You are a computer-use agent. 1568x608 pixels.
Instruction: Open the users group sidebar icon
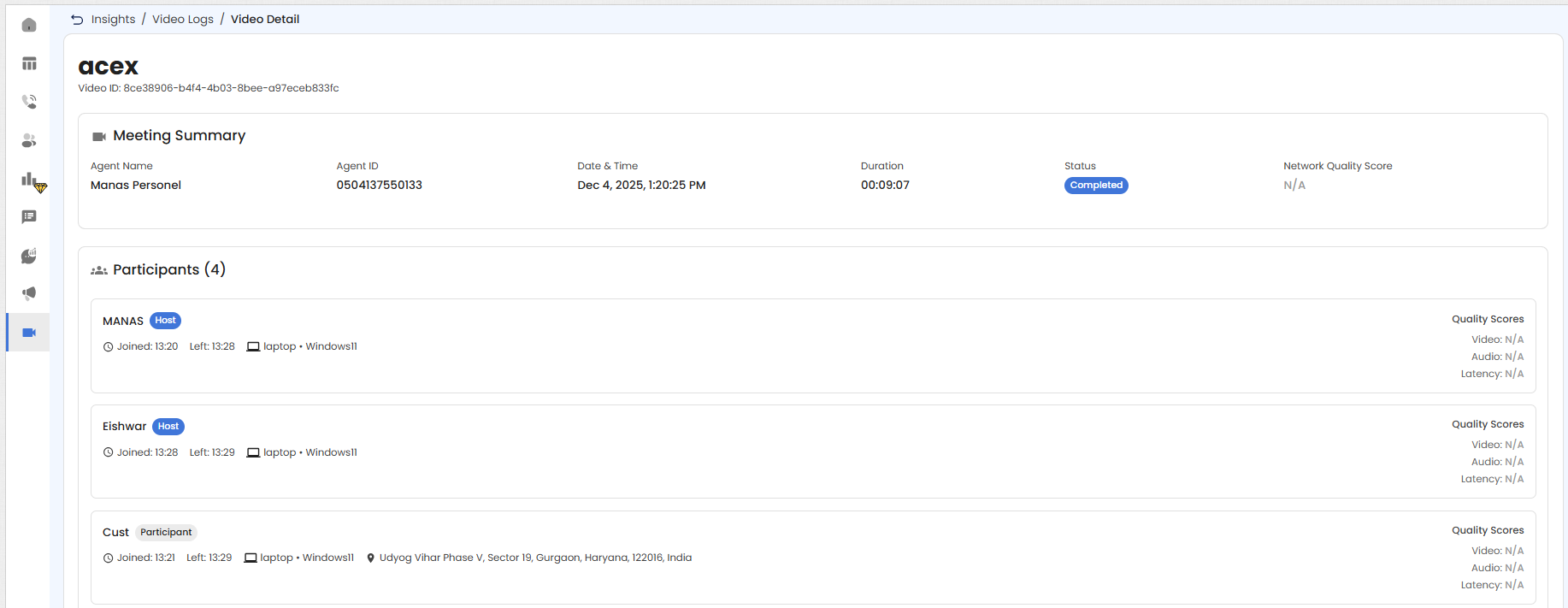[x=29, y=140]
